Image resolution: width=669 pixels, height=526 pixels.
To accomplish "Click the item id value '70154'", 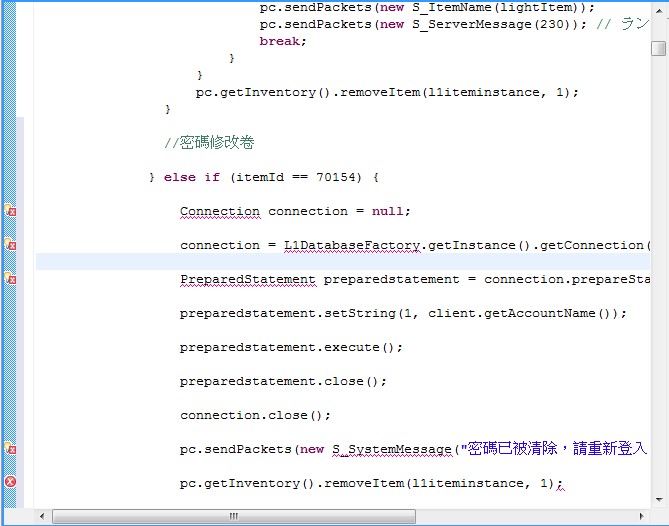I will [336, 177].
